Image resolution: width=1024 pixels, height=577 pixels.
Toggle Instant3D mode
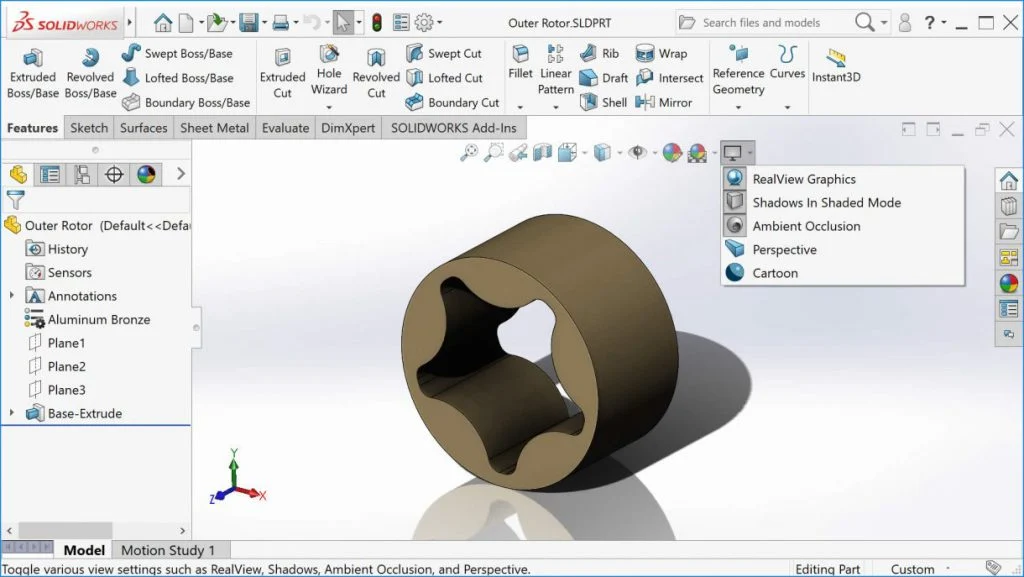(x=836, y=65)
